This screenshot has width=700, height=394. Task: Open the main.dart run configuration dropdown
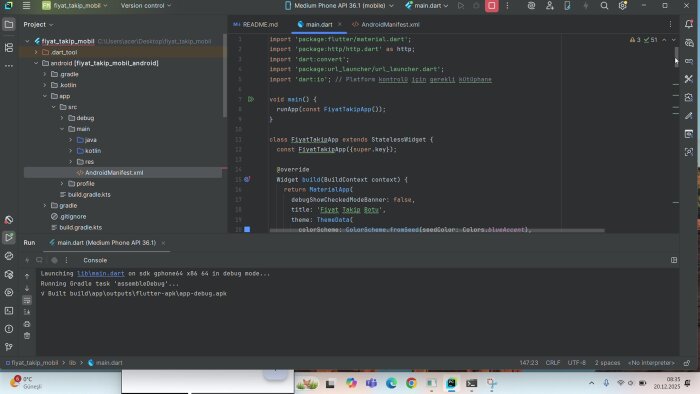tap(427, 6)
